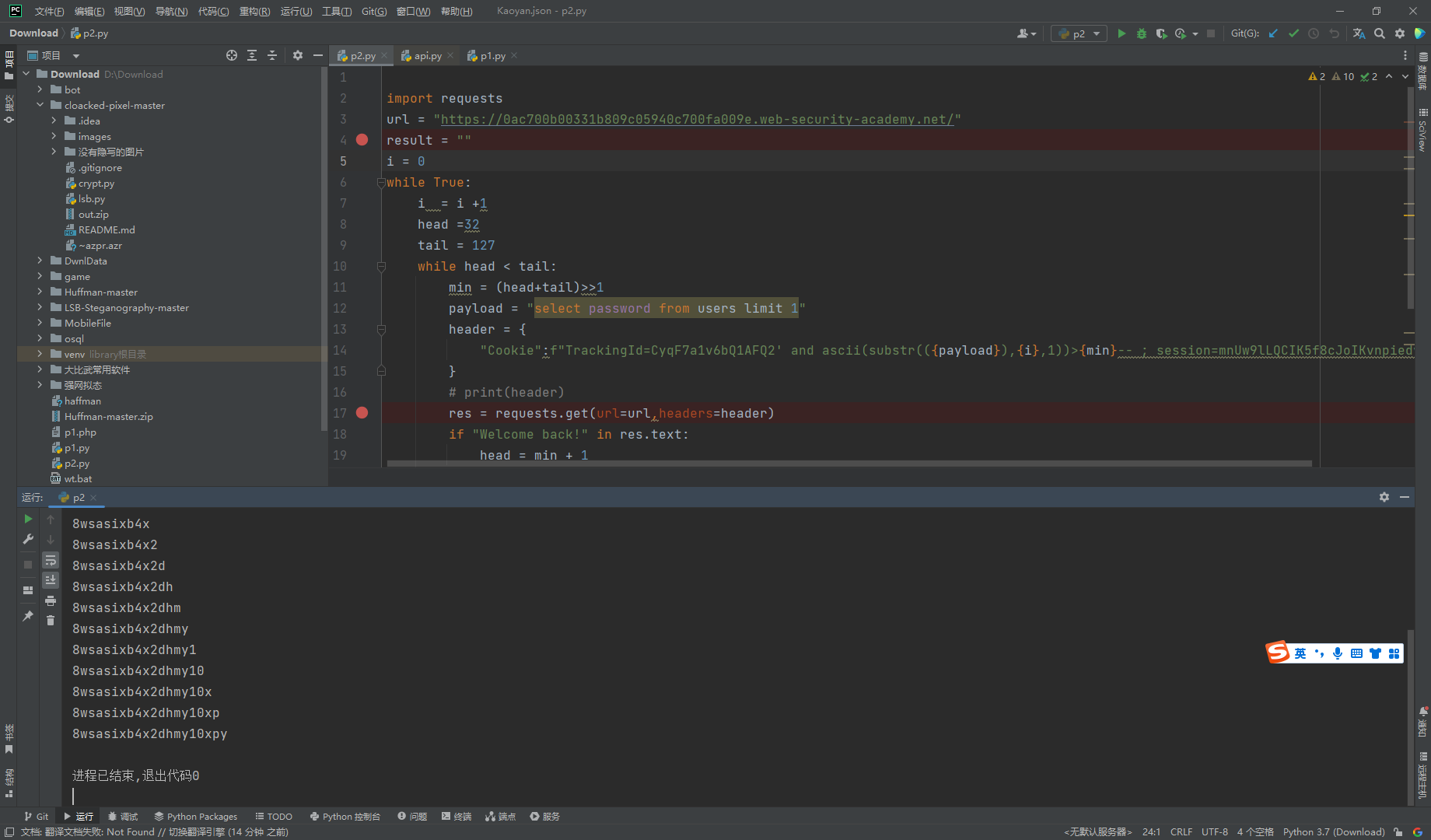The image size is (1431, 840).
Task: Open Sogou soft keyboard icon
Action: pyautogui.click(x=1356, y=653)
